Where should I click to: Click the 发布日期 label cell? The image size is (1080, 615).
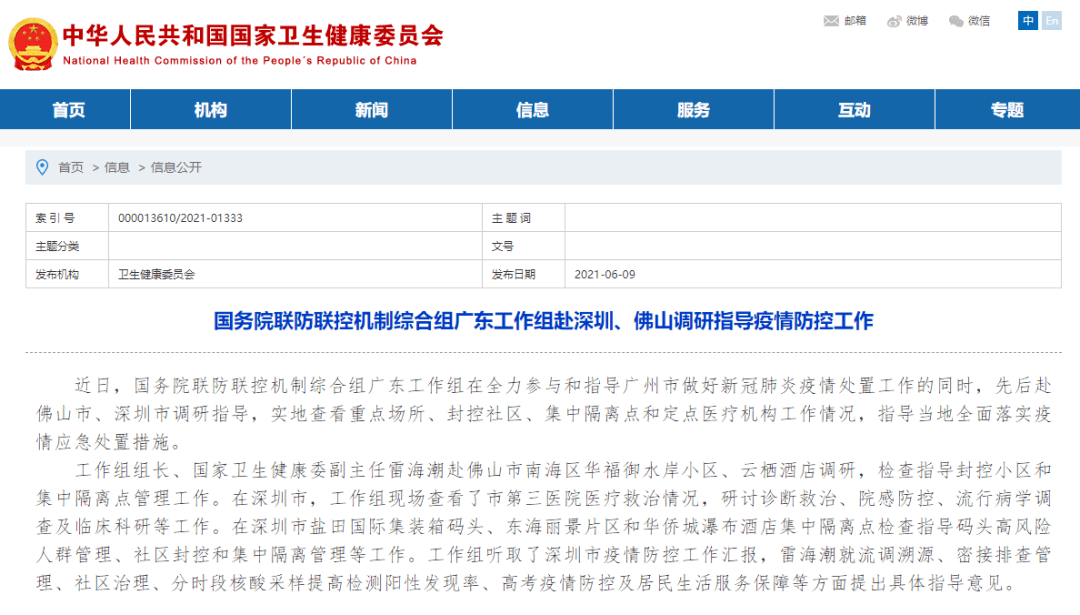tap(523, 274)
